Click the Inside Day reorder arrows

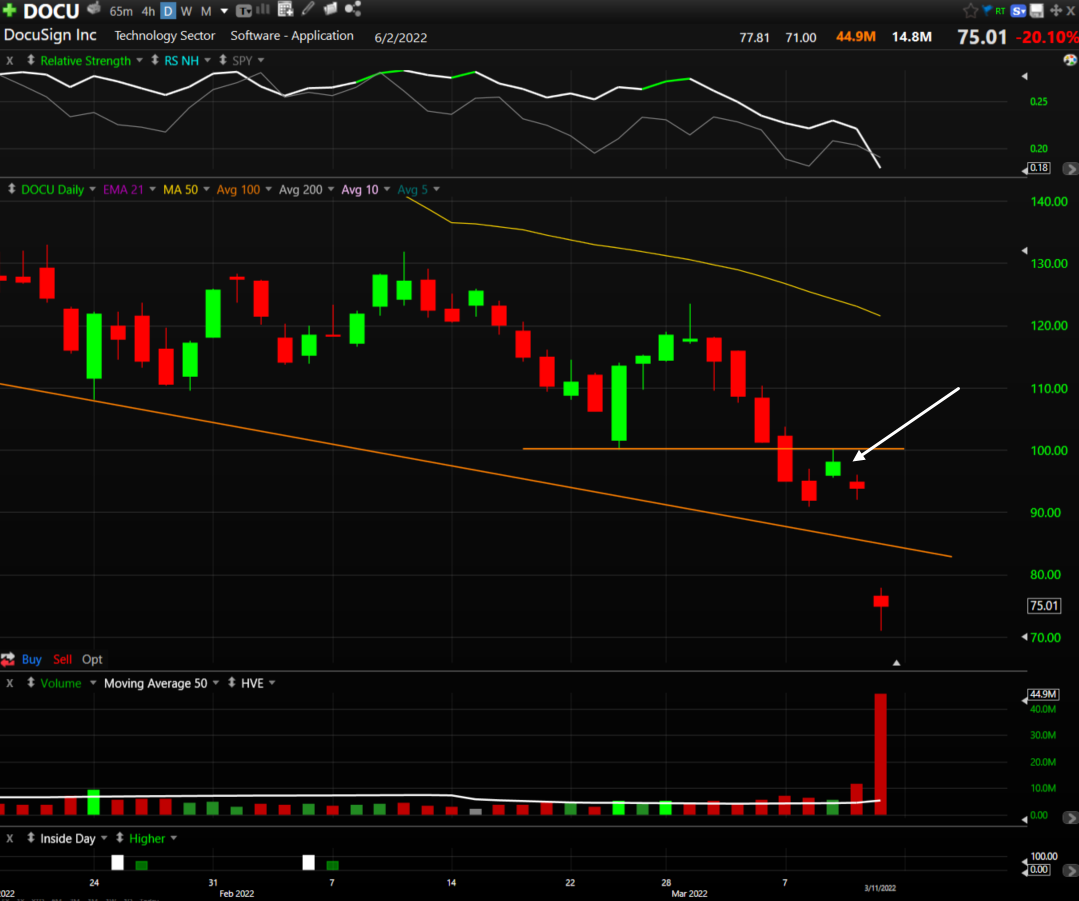31,838
